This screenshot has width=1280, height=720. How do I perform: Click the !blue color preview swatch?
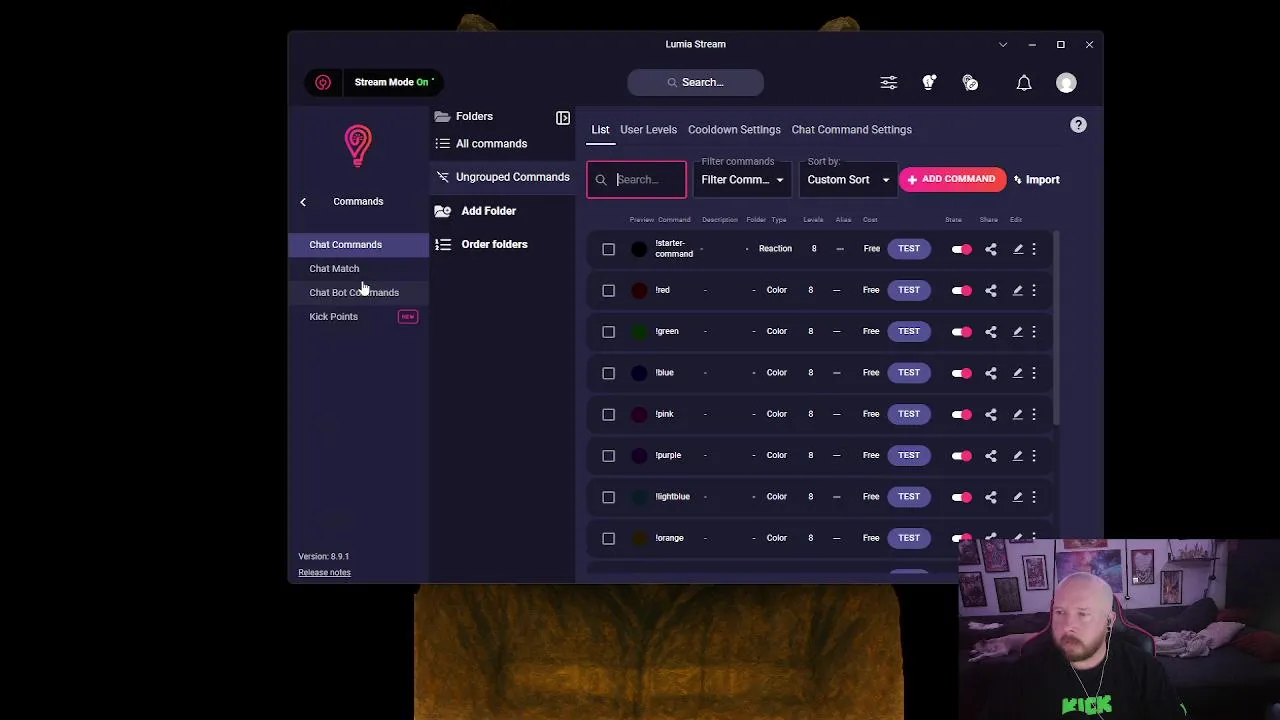pyautogui.click(x=639, y=373)
